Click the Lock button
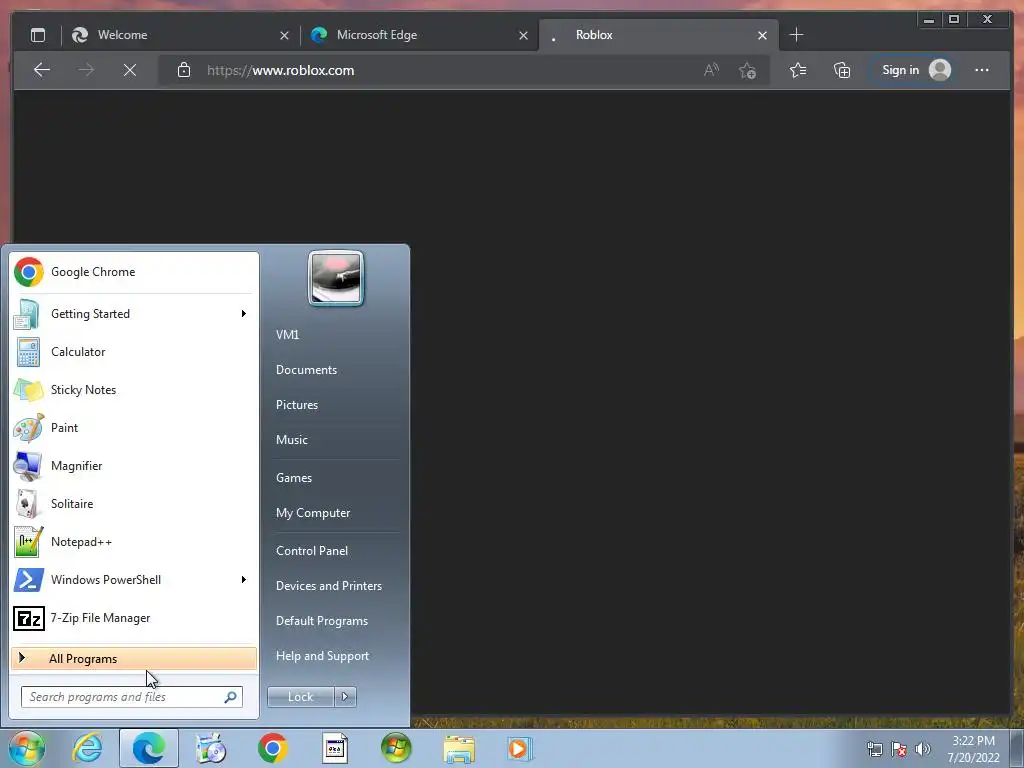 tap(300, 697)
